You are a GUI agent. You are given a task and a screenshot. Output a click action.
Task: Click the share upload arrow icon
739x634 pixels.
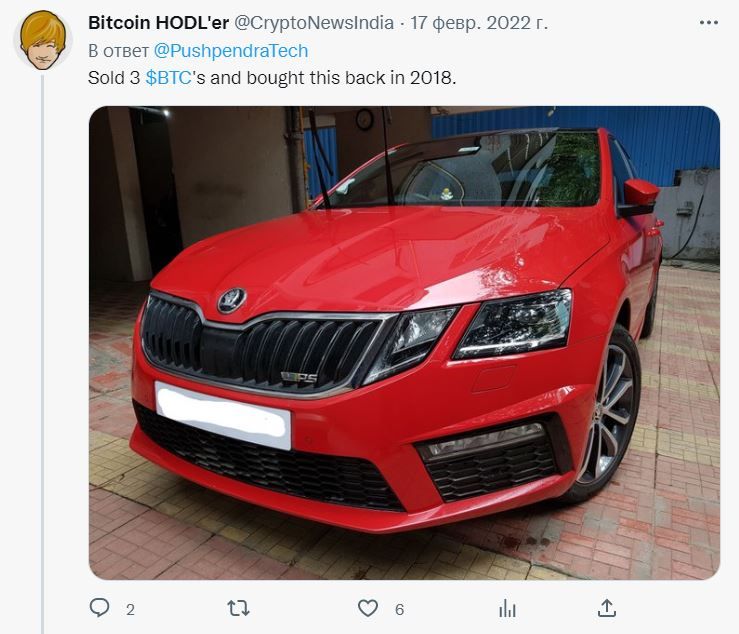pos(607,608)
